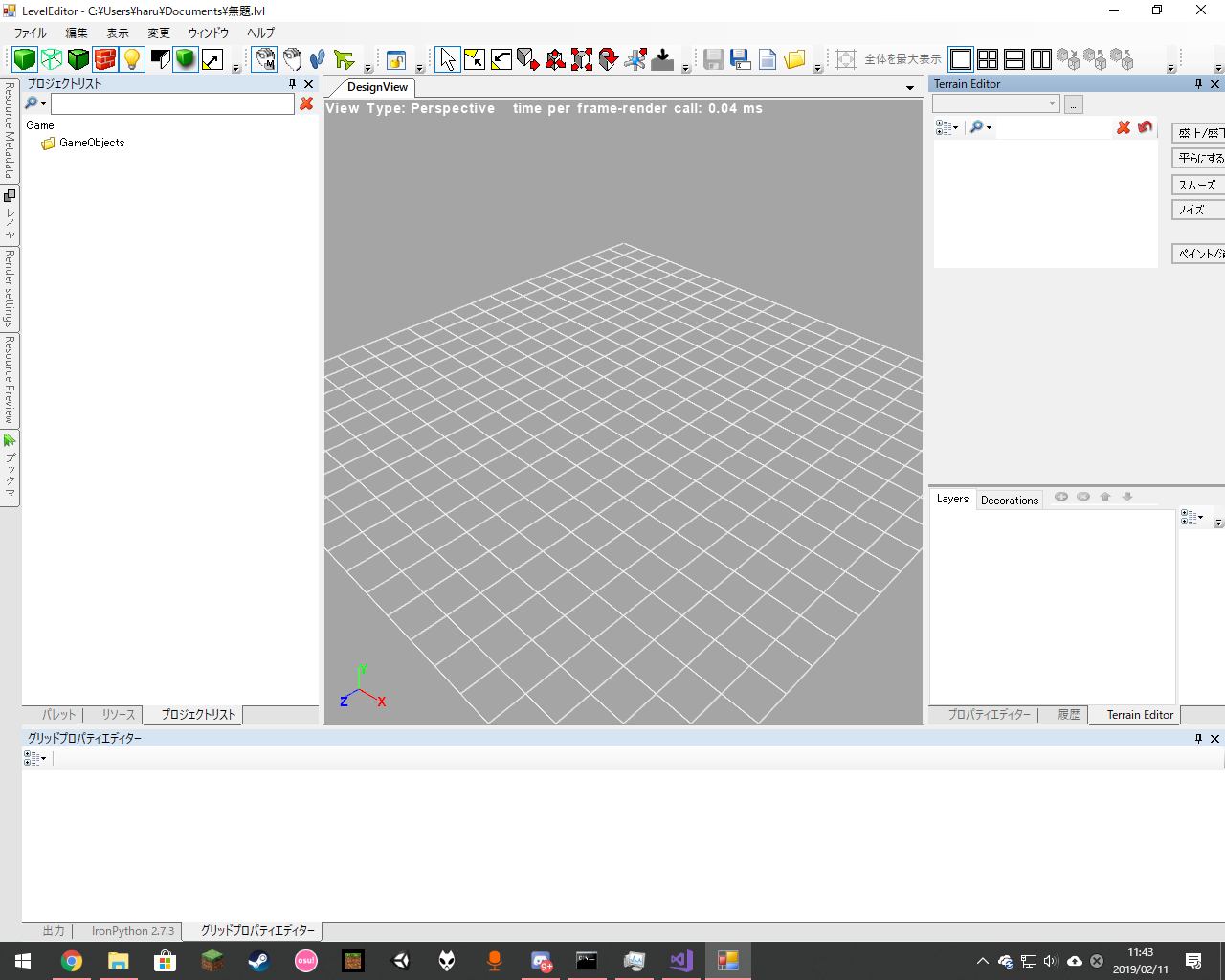Image resolution: width=1225 pixels, height=980 pixels.
Task: Toggle the light bulb lighting icon
Action: (x=132, y=59)
